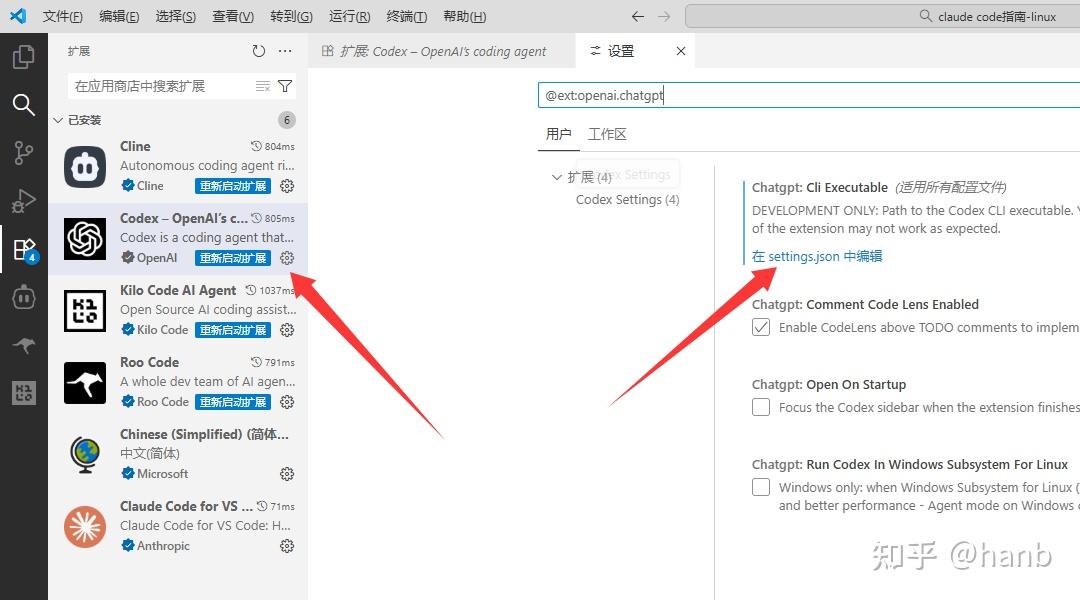The height and width of the screenshot is (600, 1080).
Task: Click Microsoft publisher name
Action: click(163, 474)
